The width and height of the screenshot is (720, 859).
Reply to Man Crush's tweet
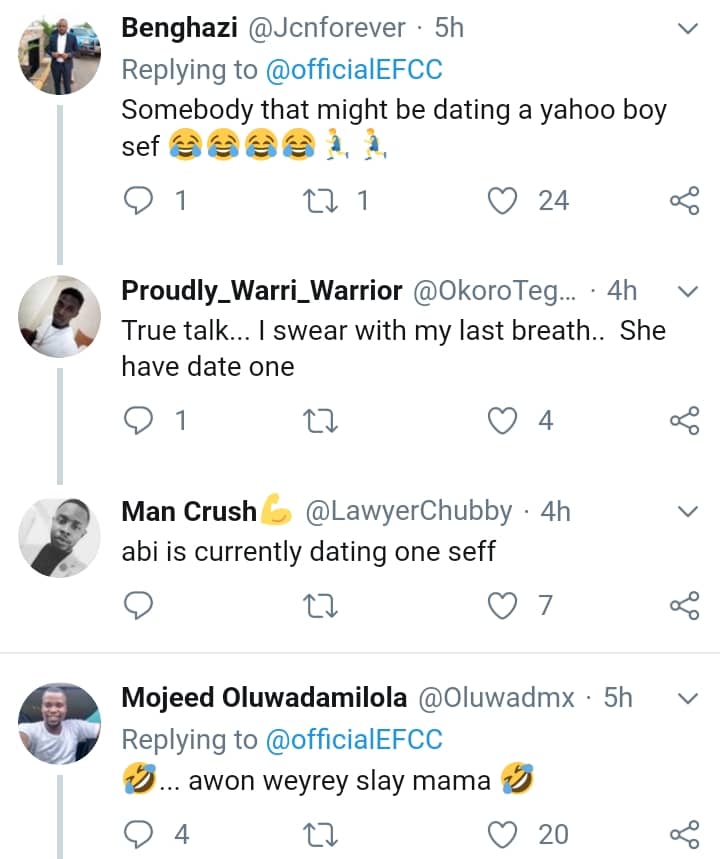136,605
